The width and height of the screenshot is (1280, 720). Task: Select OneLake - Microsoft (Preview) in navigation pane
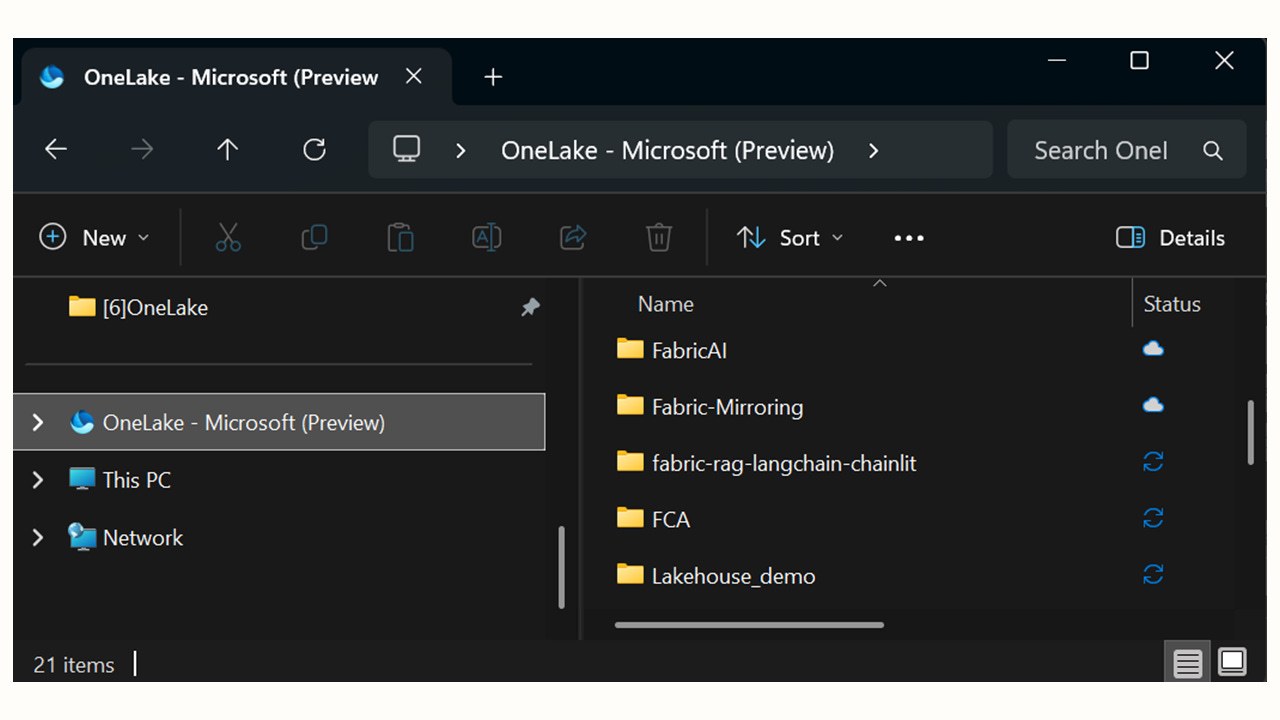280,422
